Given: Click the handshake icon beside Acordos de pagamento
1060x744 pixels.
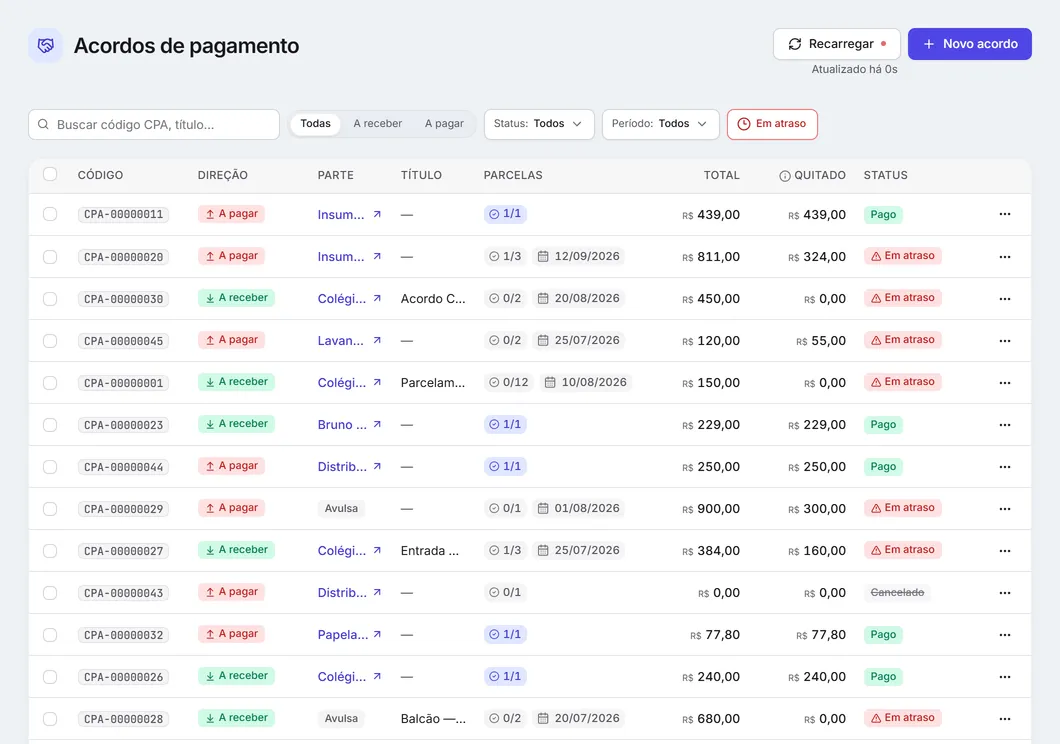Looking at the screenshot, I should (x=45, y=45).
